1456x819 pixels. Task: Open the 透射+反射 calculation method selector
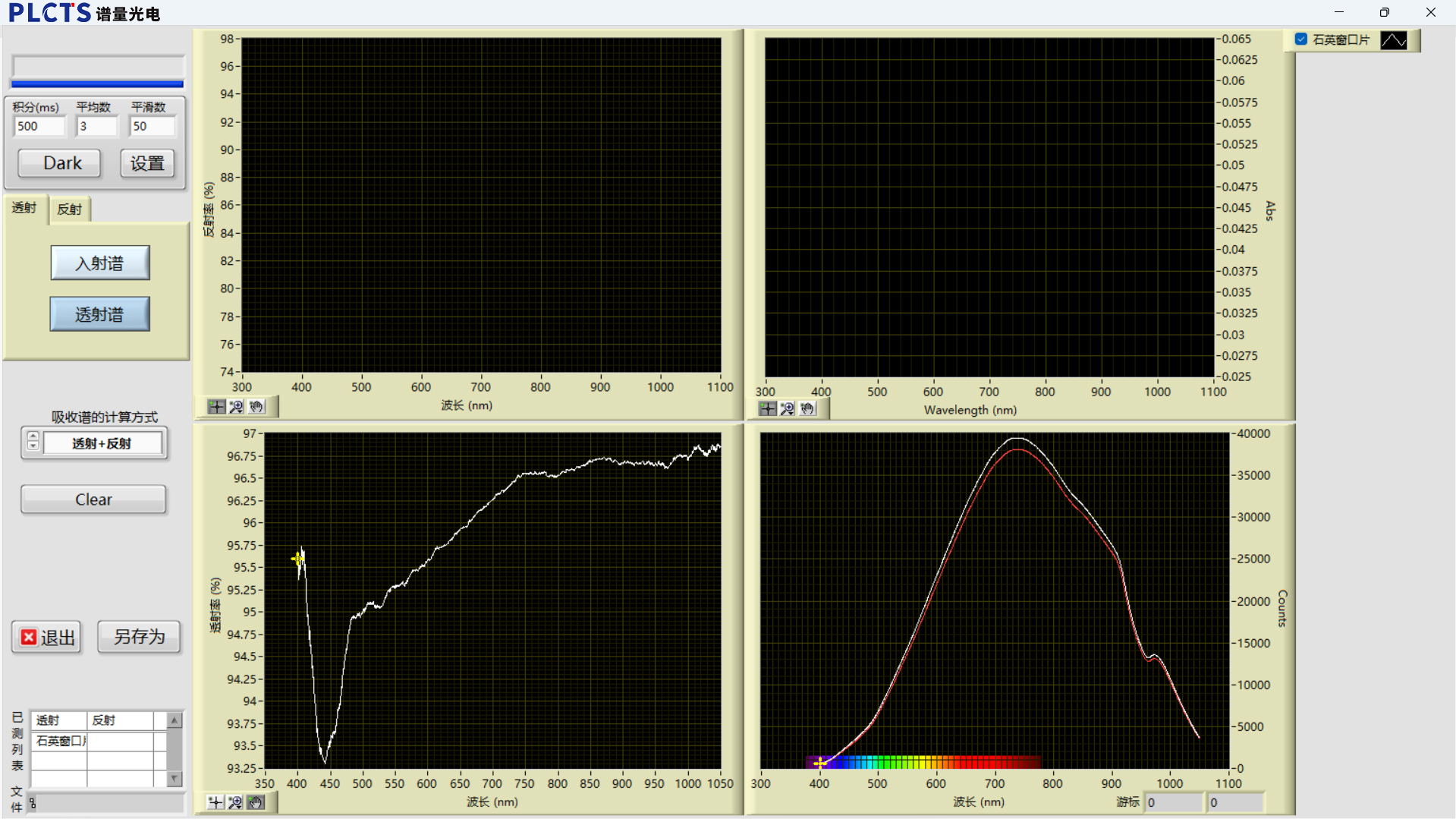click(x=102, y=443)
